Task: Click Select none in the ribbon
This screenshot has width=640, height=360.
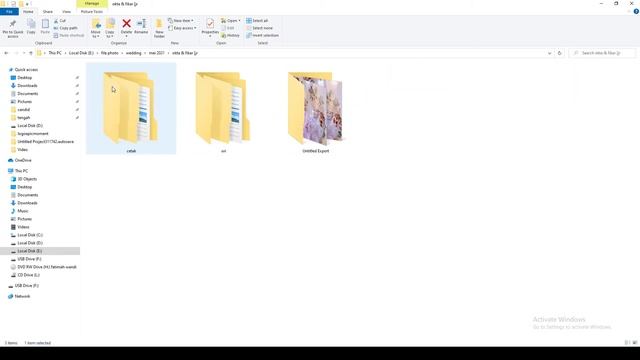Action: pos(259,28)
